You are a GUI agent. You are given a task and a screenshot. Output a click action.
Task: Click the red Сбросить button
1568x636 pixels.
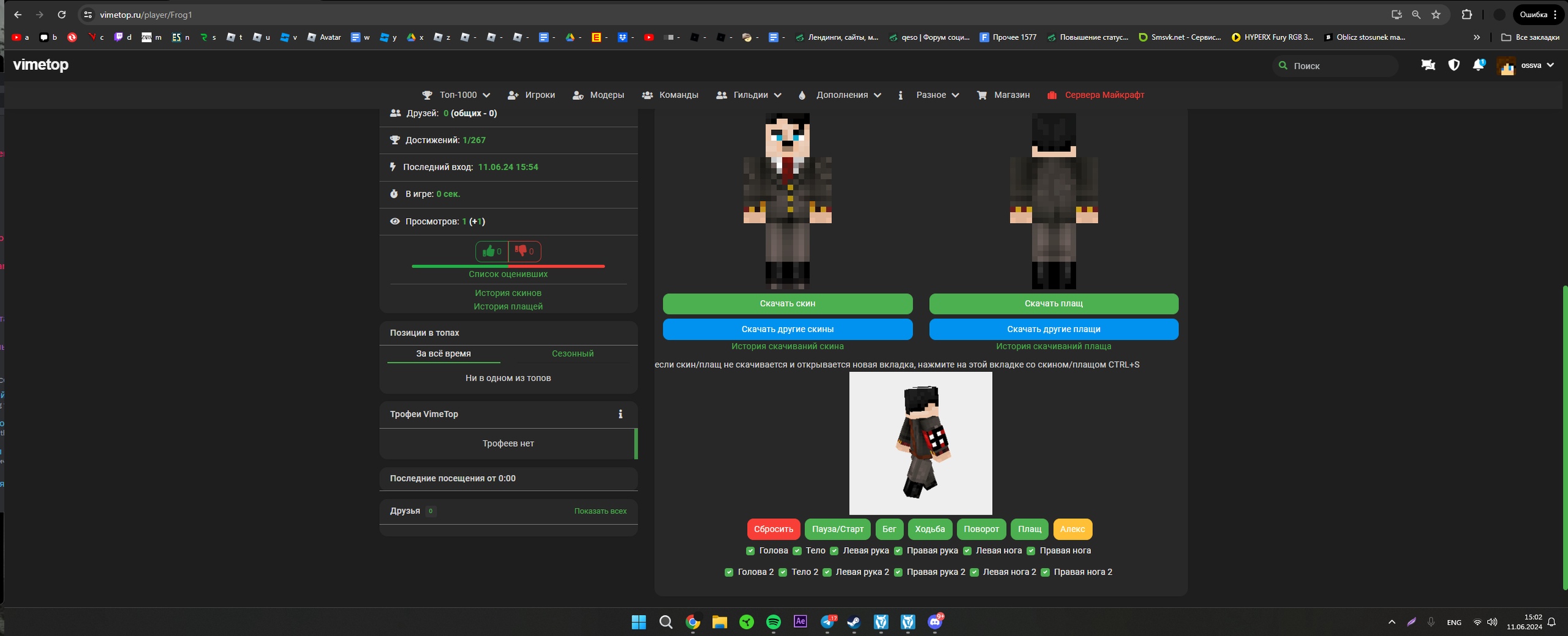(x=773, y=529)
